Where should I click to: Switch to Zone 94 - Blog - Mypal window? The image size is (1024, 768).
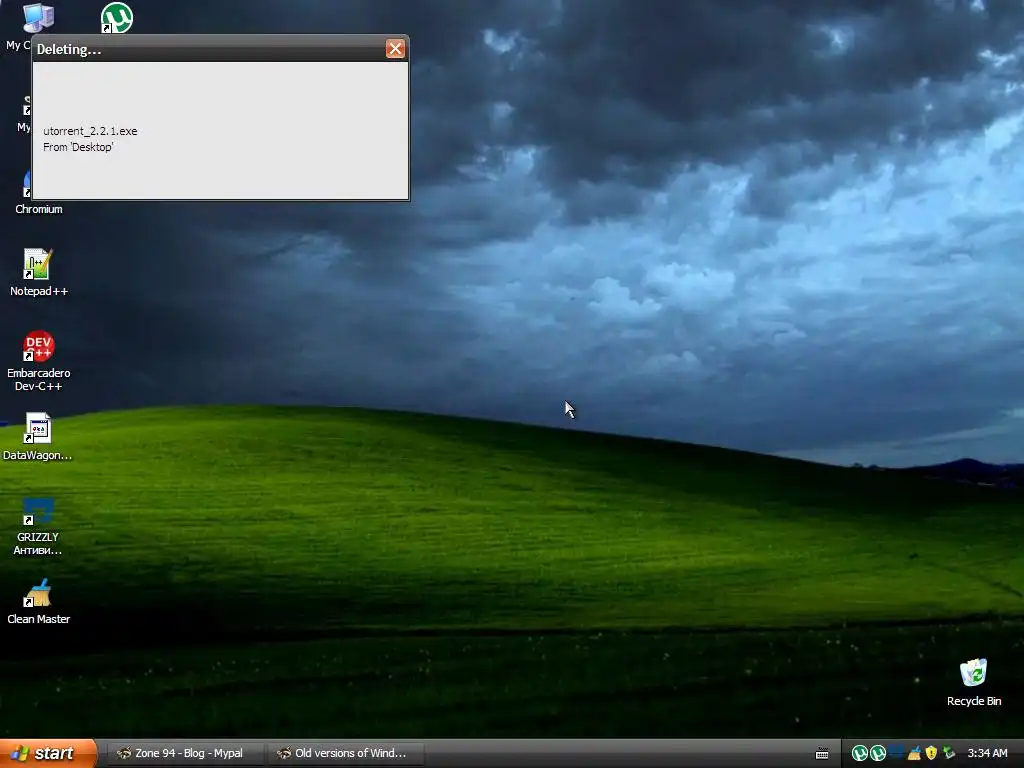[184, 753]
